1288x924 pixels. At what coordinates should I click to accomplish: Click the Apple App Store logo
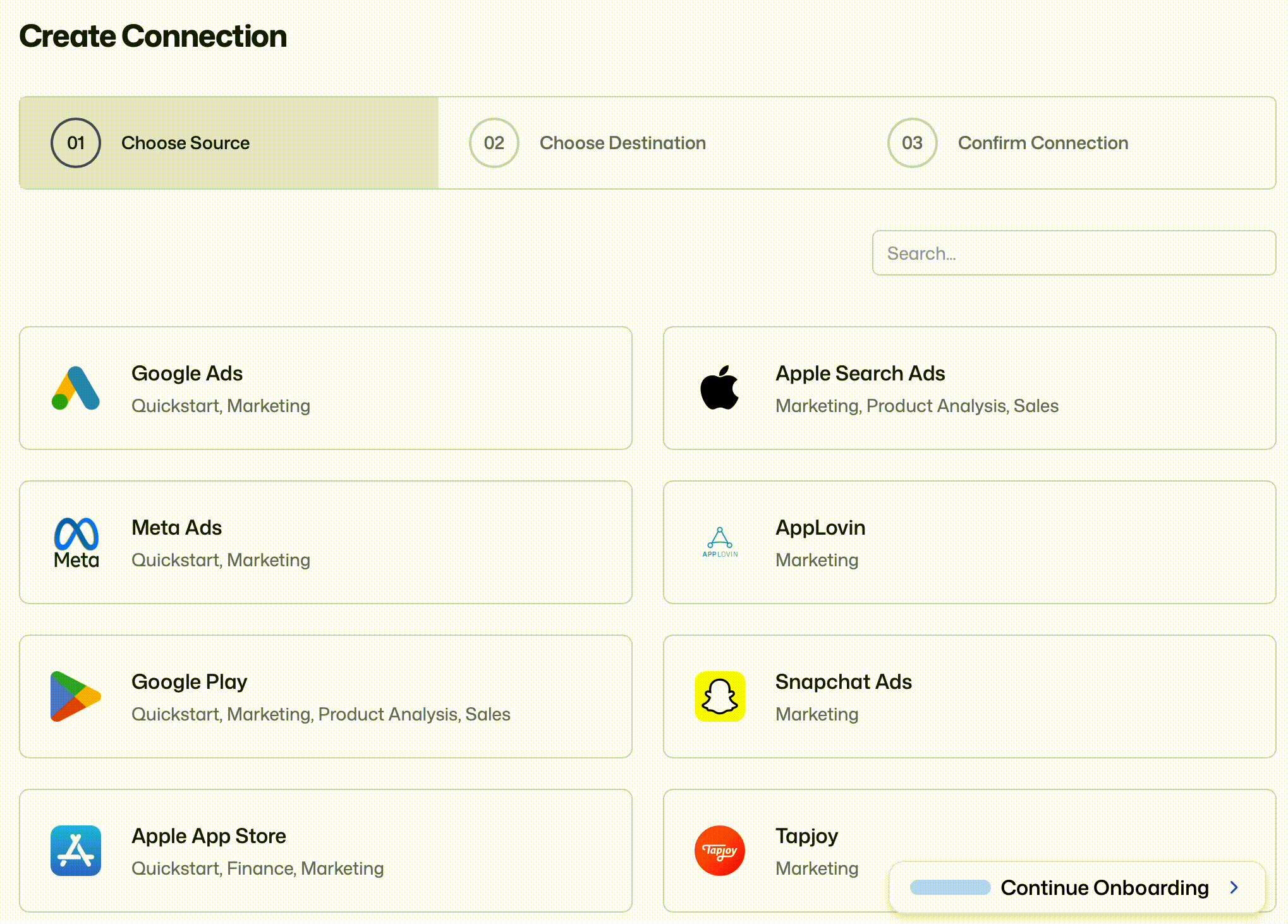pos(76,851)
